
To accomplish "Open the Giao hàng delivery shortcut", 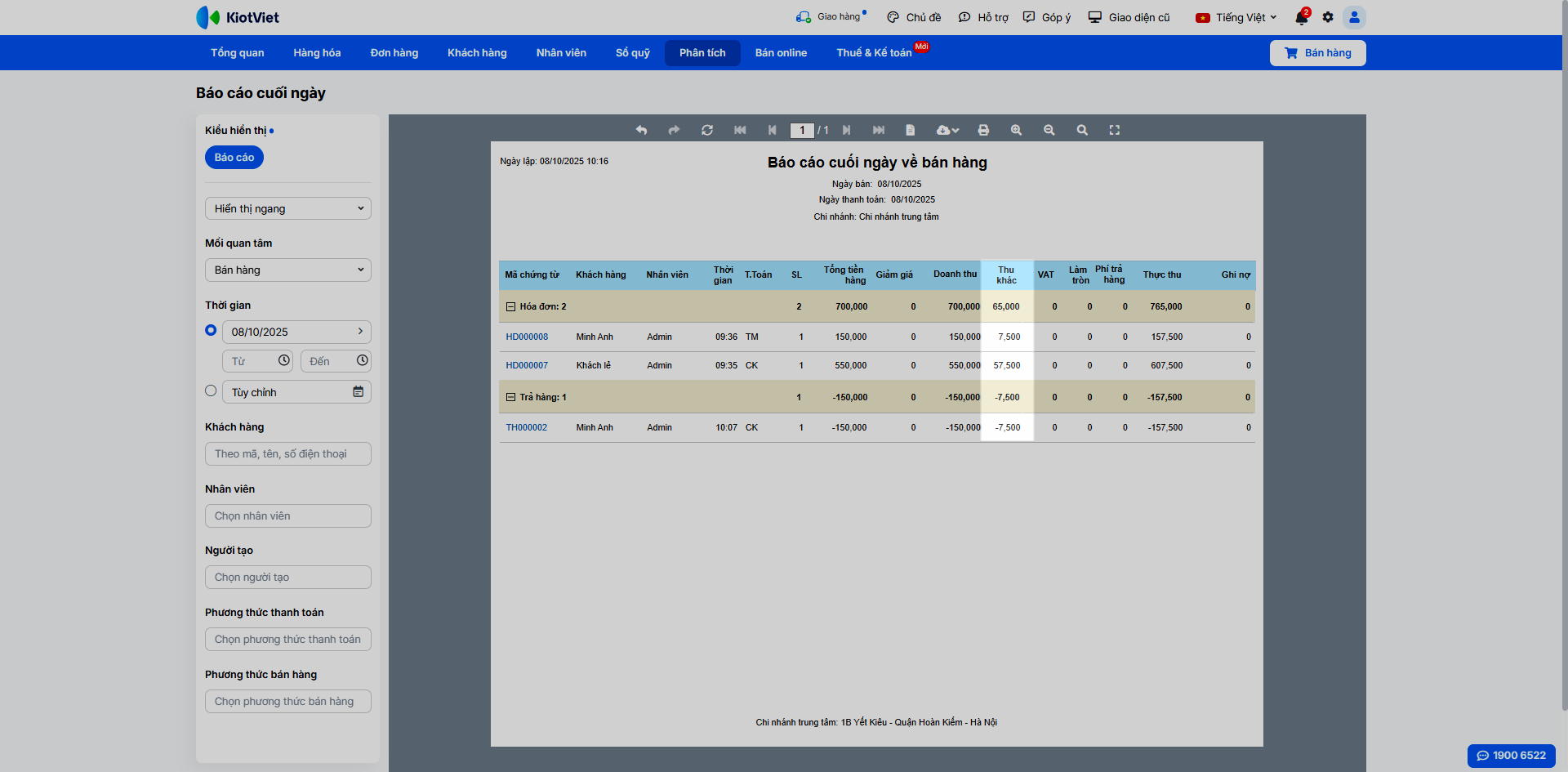I will pyautogui.click(x=831, y=17).
